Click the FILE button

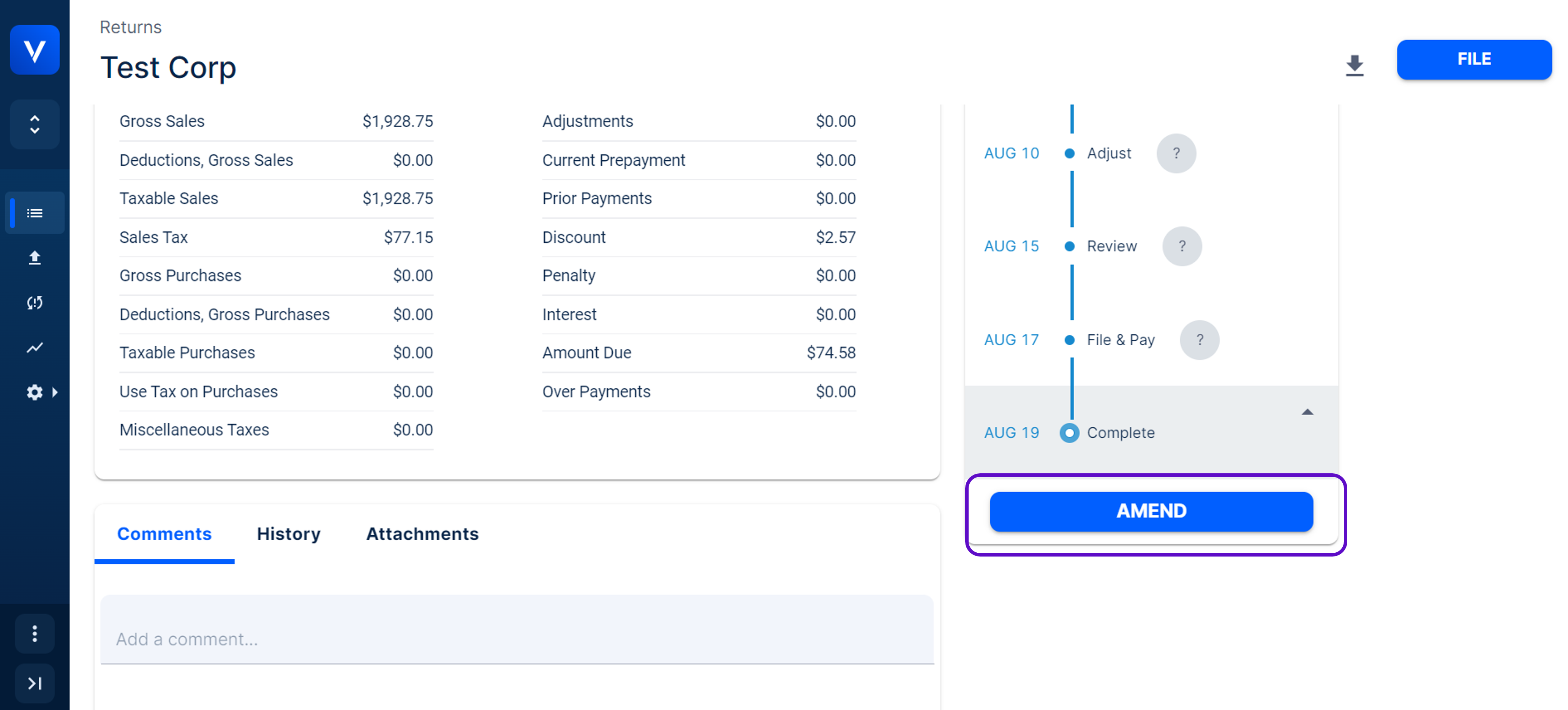pos(1474,60)
